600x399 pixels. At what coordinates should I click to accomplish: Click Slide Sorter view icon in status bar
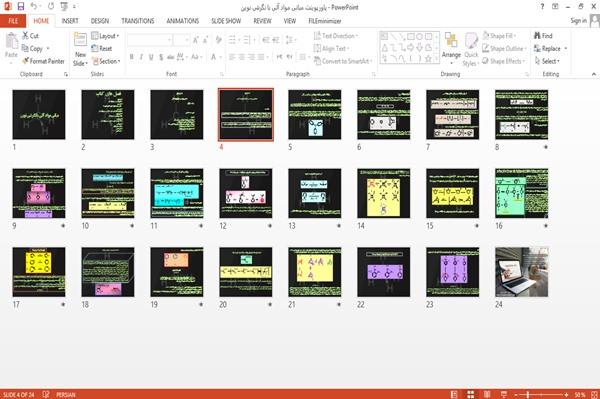click(471, 394)
